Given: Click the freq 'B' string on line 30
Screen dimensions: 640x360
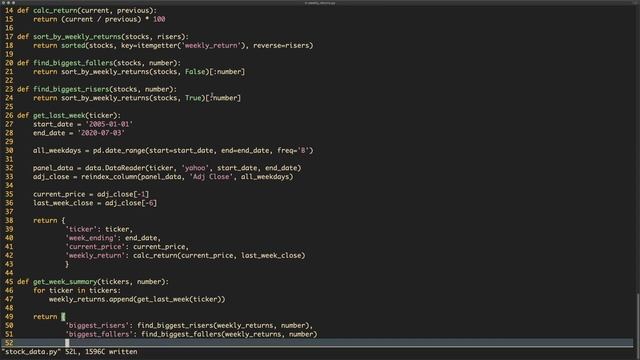Looking at the screenshot, I should pos(303,151).
